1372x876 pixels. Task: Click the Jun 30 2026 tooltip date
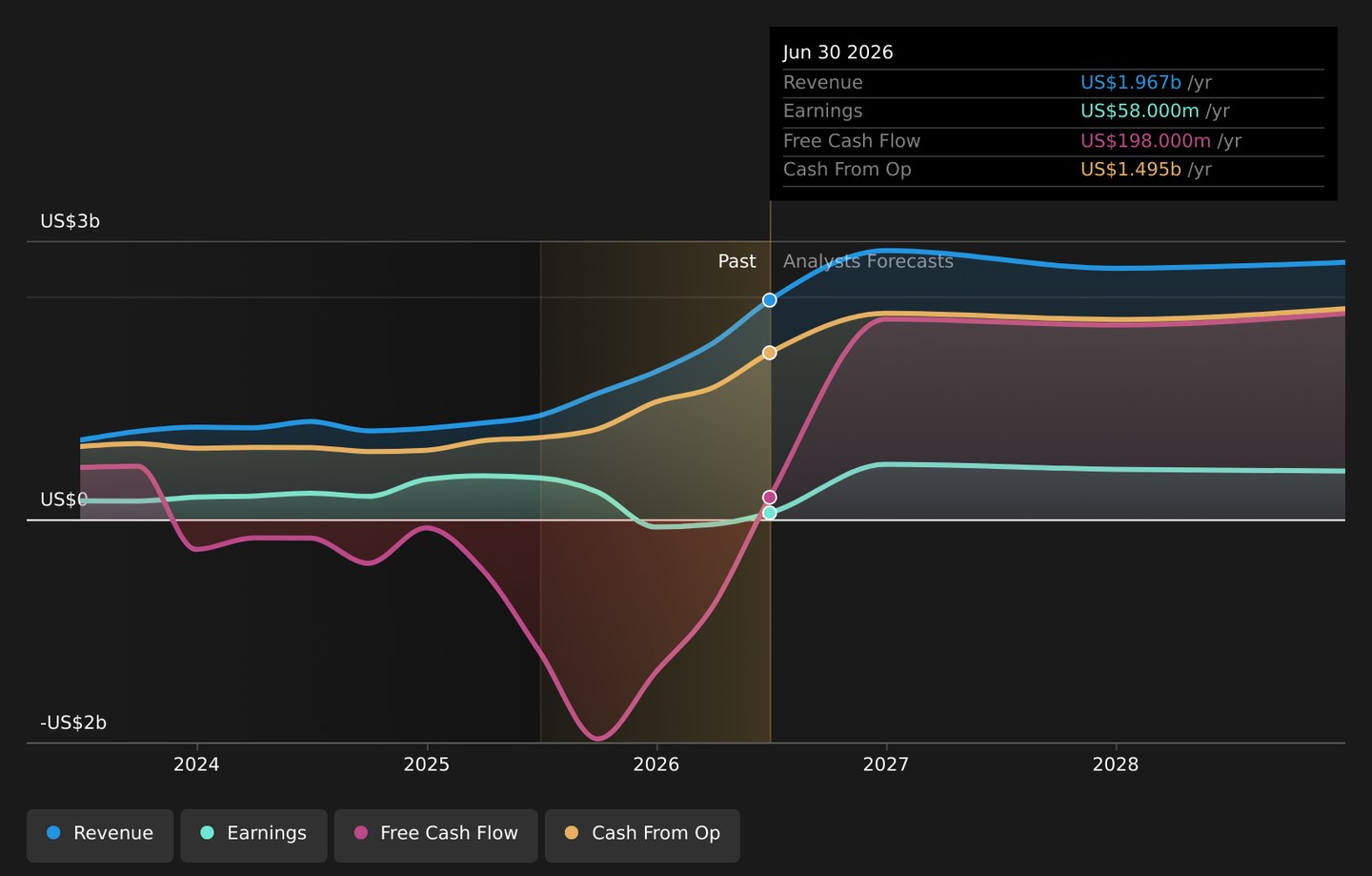coord(838,52)
